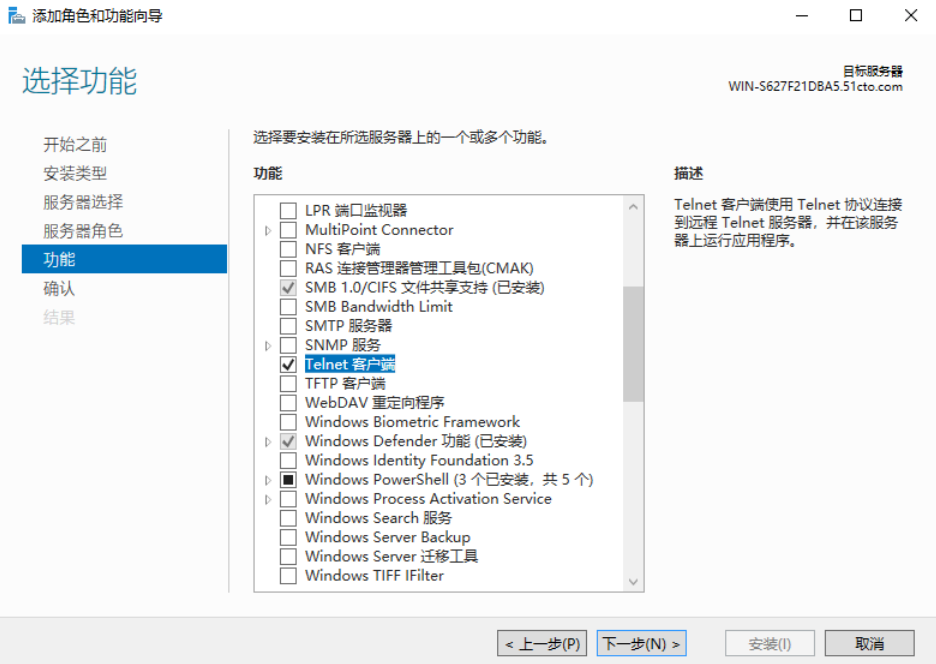Viewport: 936px width, 664px height.
Task: Select the LPR 端口监视器 label
Action: [x=356, y=210]
